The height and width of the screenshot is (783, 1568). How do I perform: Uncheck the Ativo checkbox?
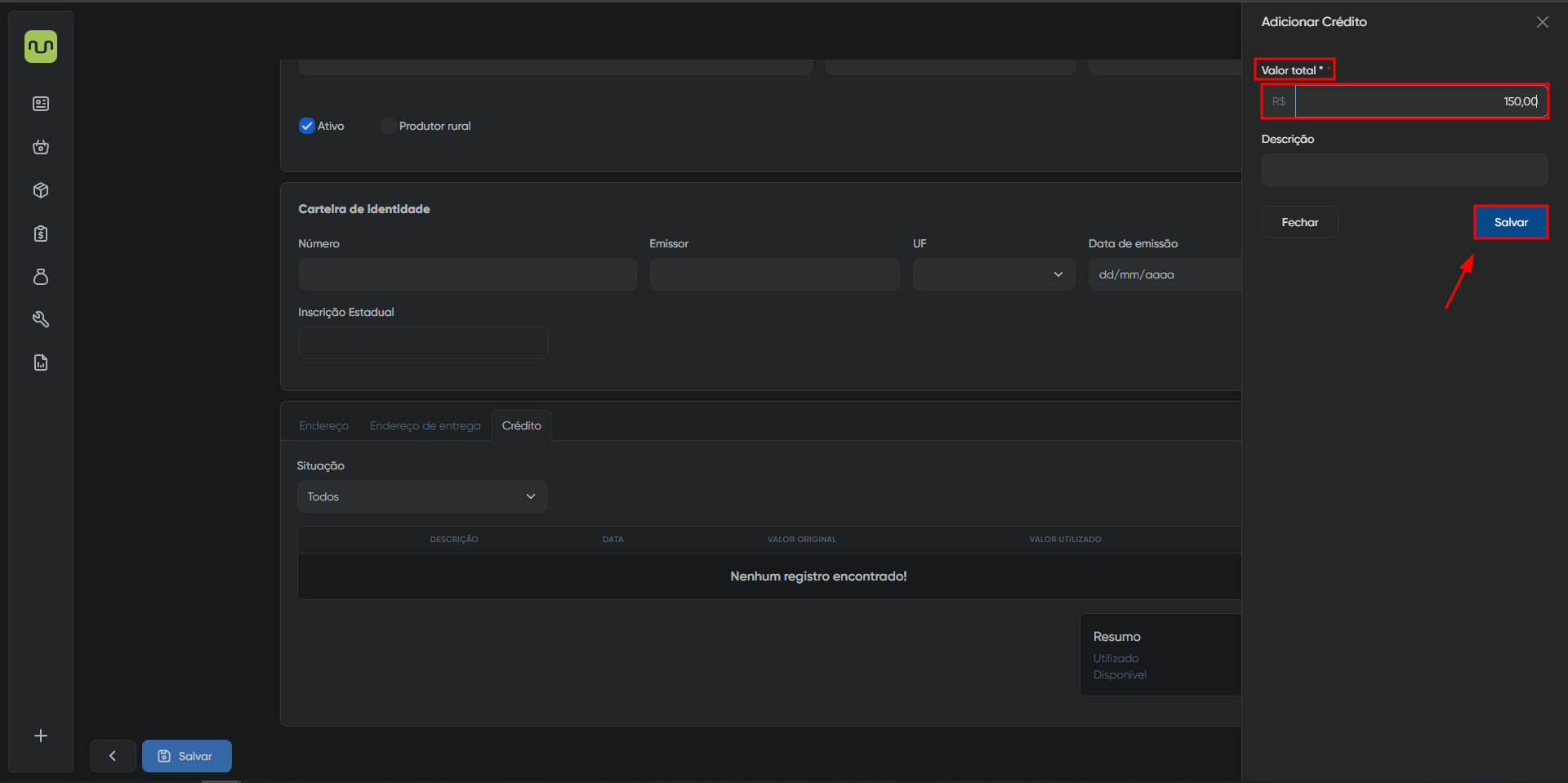(x=307, y=126)
